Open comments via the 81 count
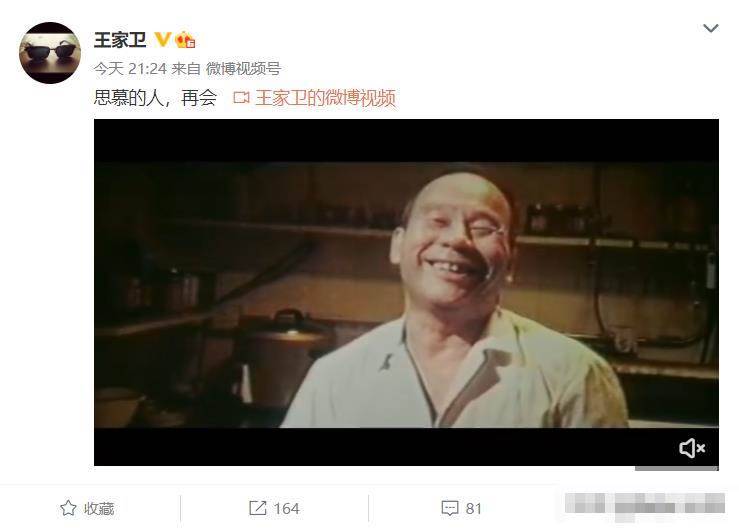739x529 pixels. click(473, 509)
